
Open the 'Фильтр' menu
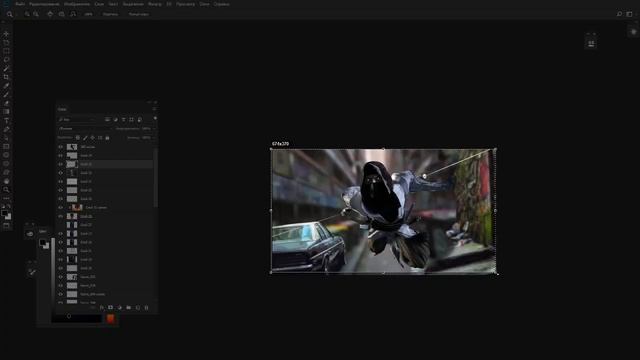click(x=155, y=4)
